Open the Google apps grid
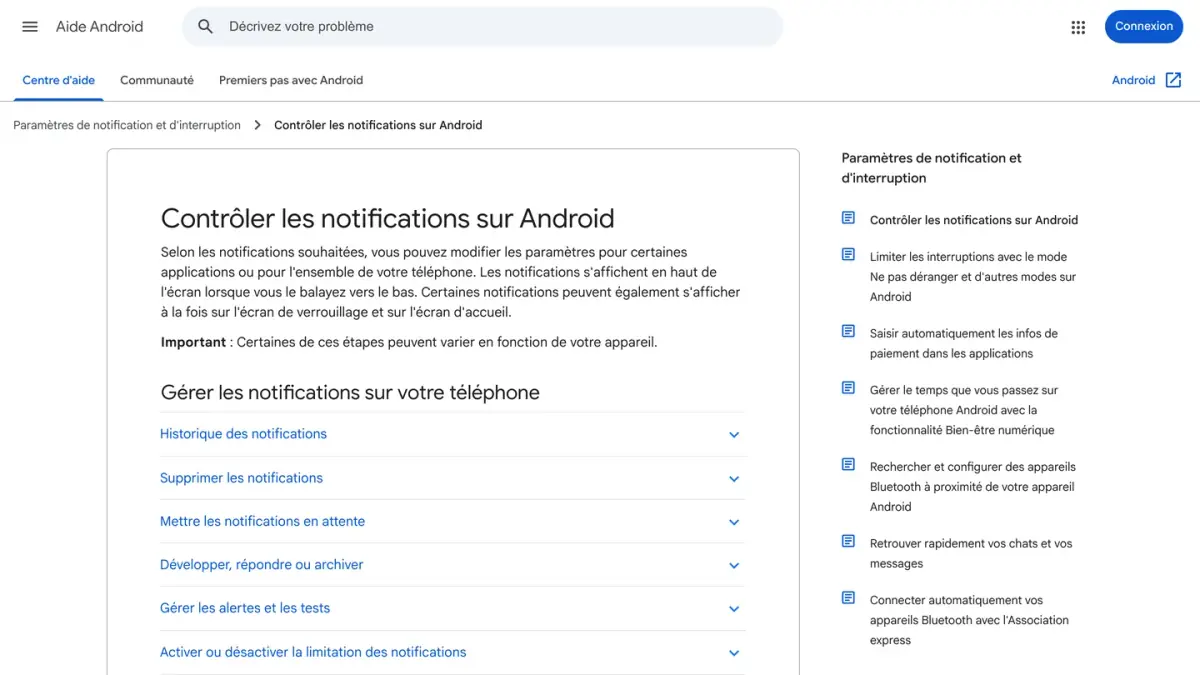 [x=1078, y=27]
